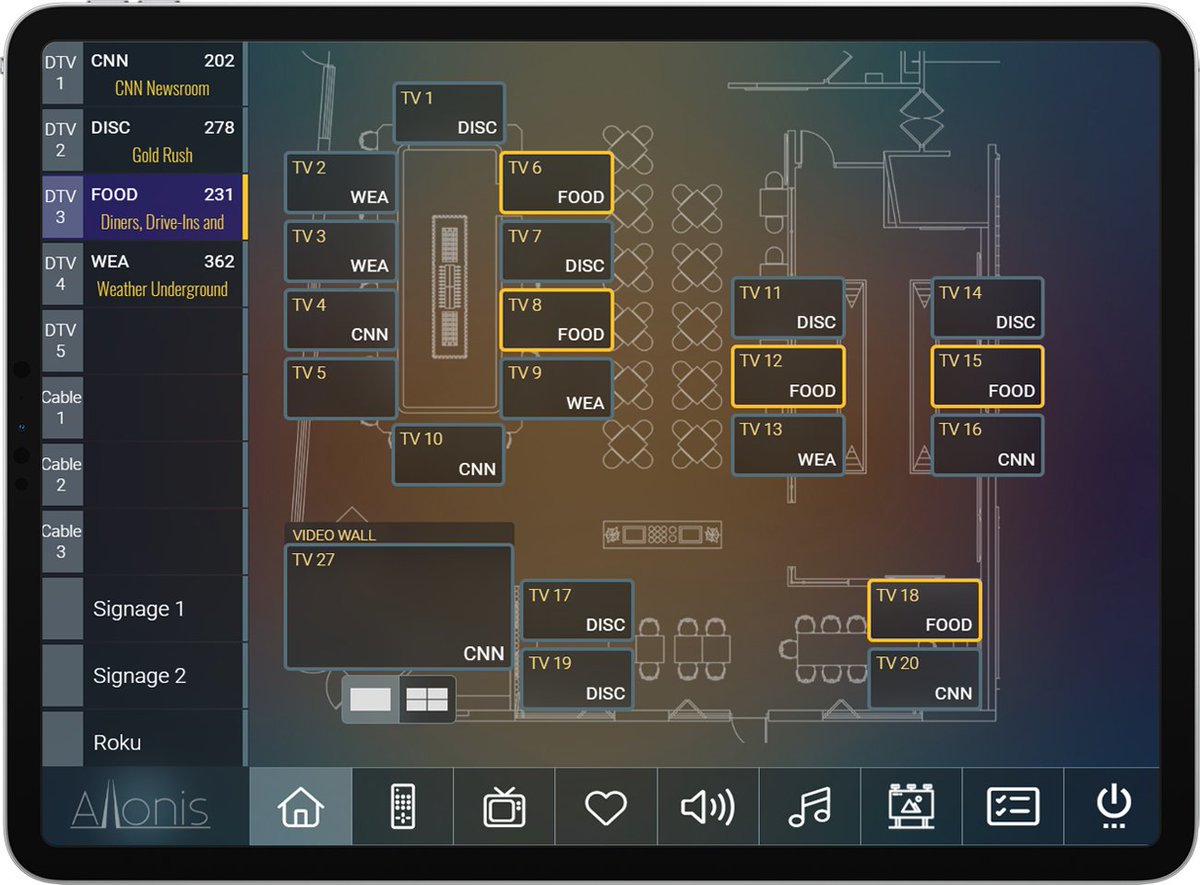Select TV 15 showing FOOD
Image resolution: width=1200 pixels, height=885 pixels.
pyautogui.click(x=987, y=376)
